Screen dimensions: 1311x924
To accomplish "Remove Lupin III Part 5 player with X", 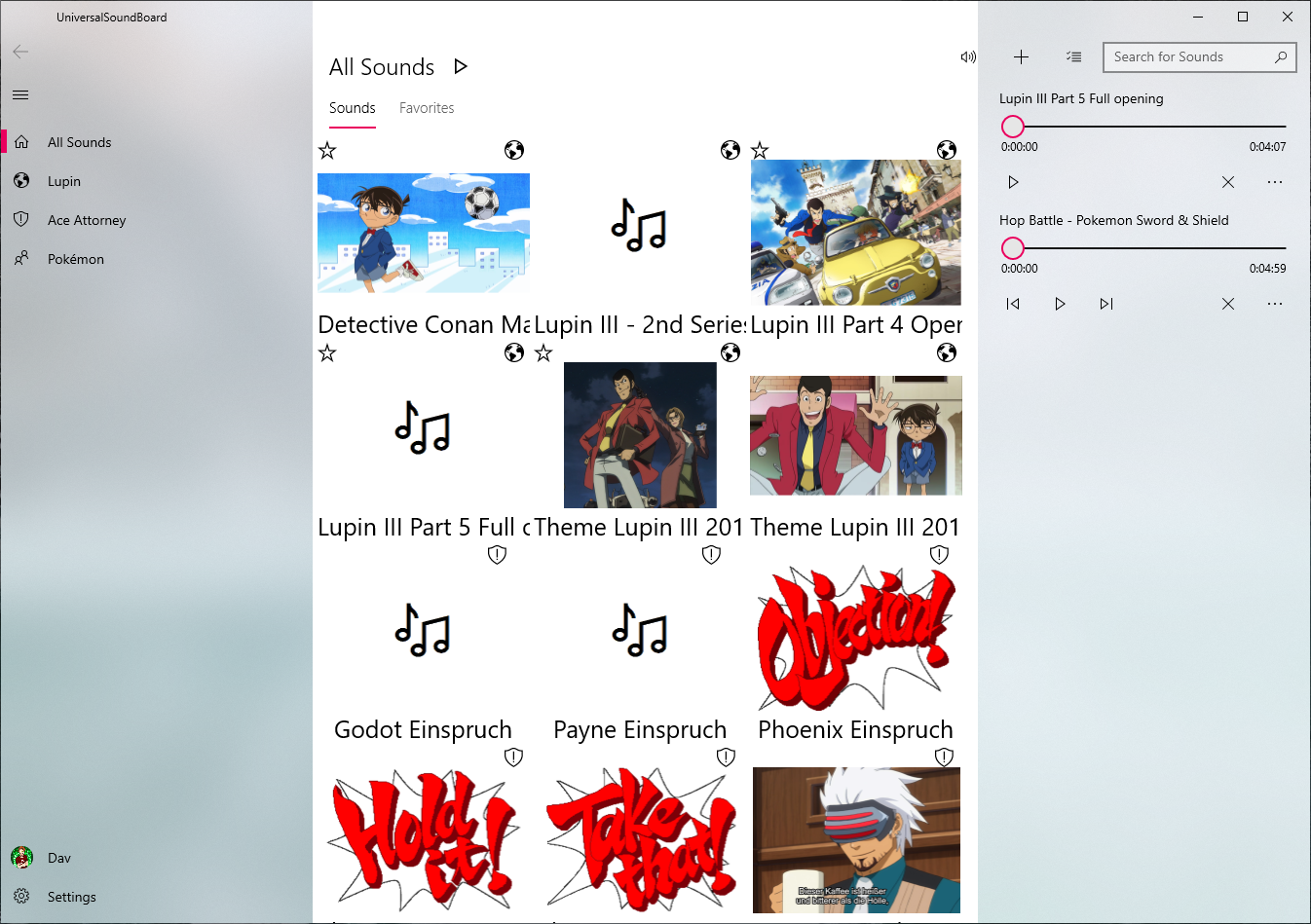I will pyautogui.click(x=1228, y=182).
